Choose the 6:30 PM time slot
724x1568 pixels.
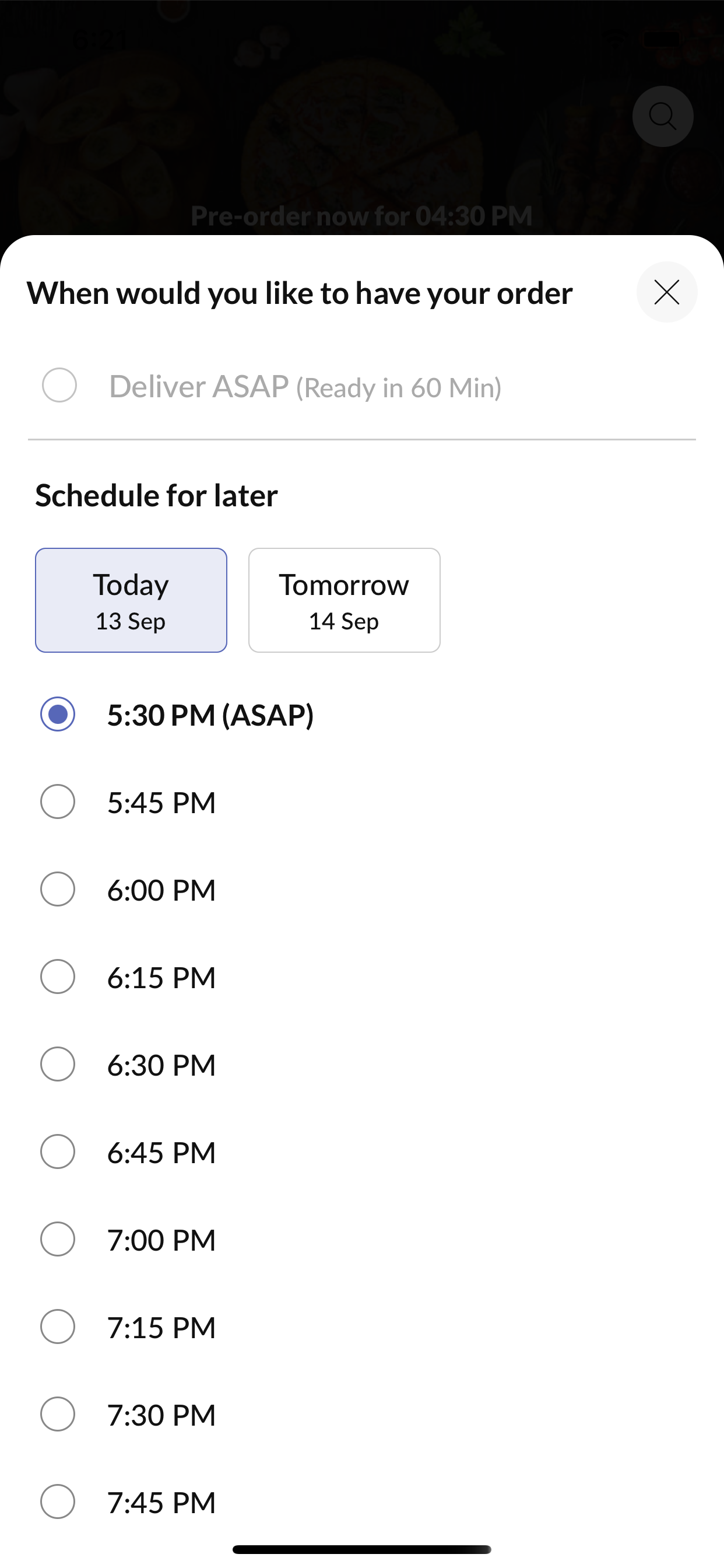point(58,1064)
